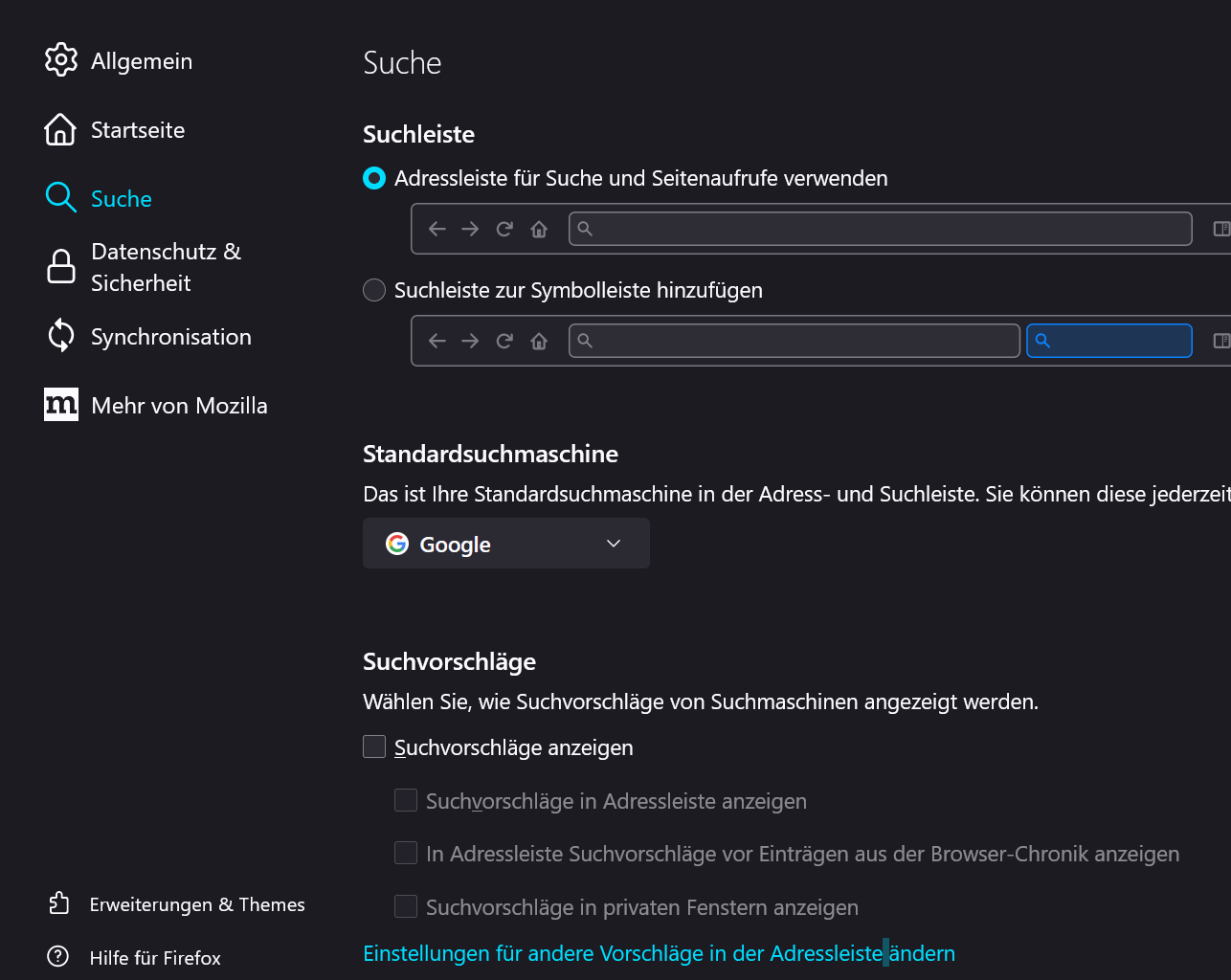Click the Suche magnifier icon in sidebar
Viewport: 1231px width, 980px height.
click(60, 198)
